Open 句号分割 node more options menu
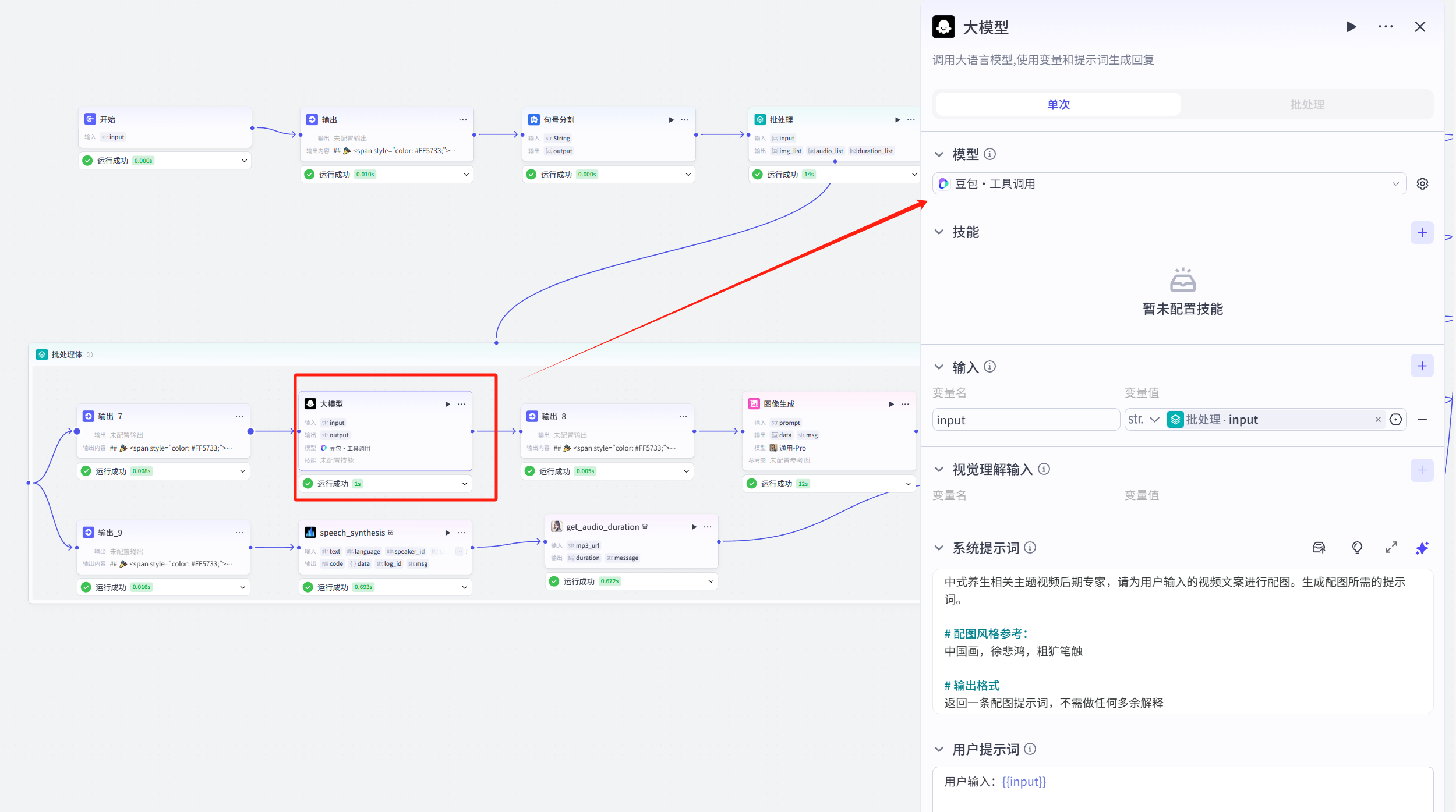1456x812 pixels. (x=685, y=120)
